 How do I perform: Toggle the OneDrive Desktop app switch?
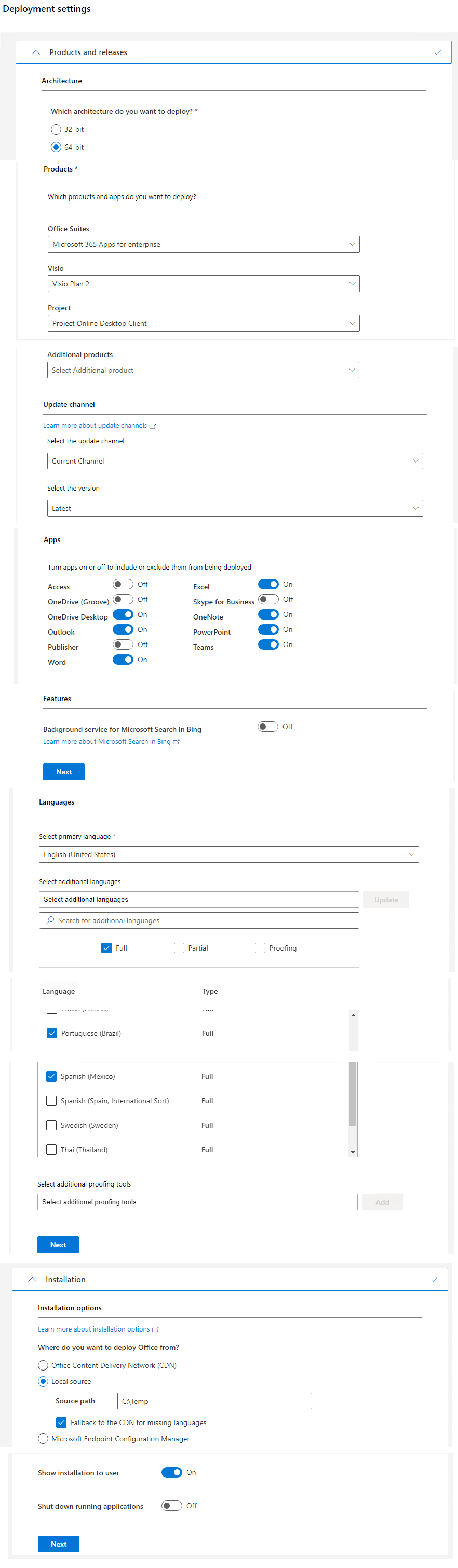(123, 615)
